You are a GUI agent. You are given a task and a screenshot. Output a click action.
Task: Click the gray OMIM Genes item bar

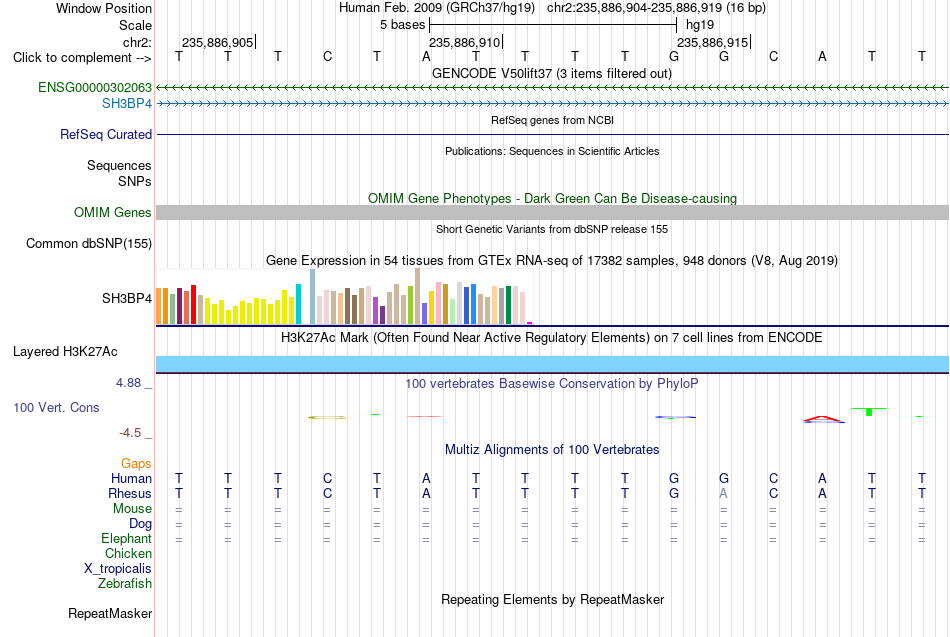pos(552,212)
